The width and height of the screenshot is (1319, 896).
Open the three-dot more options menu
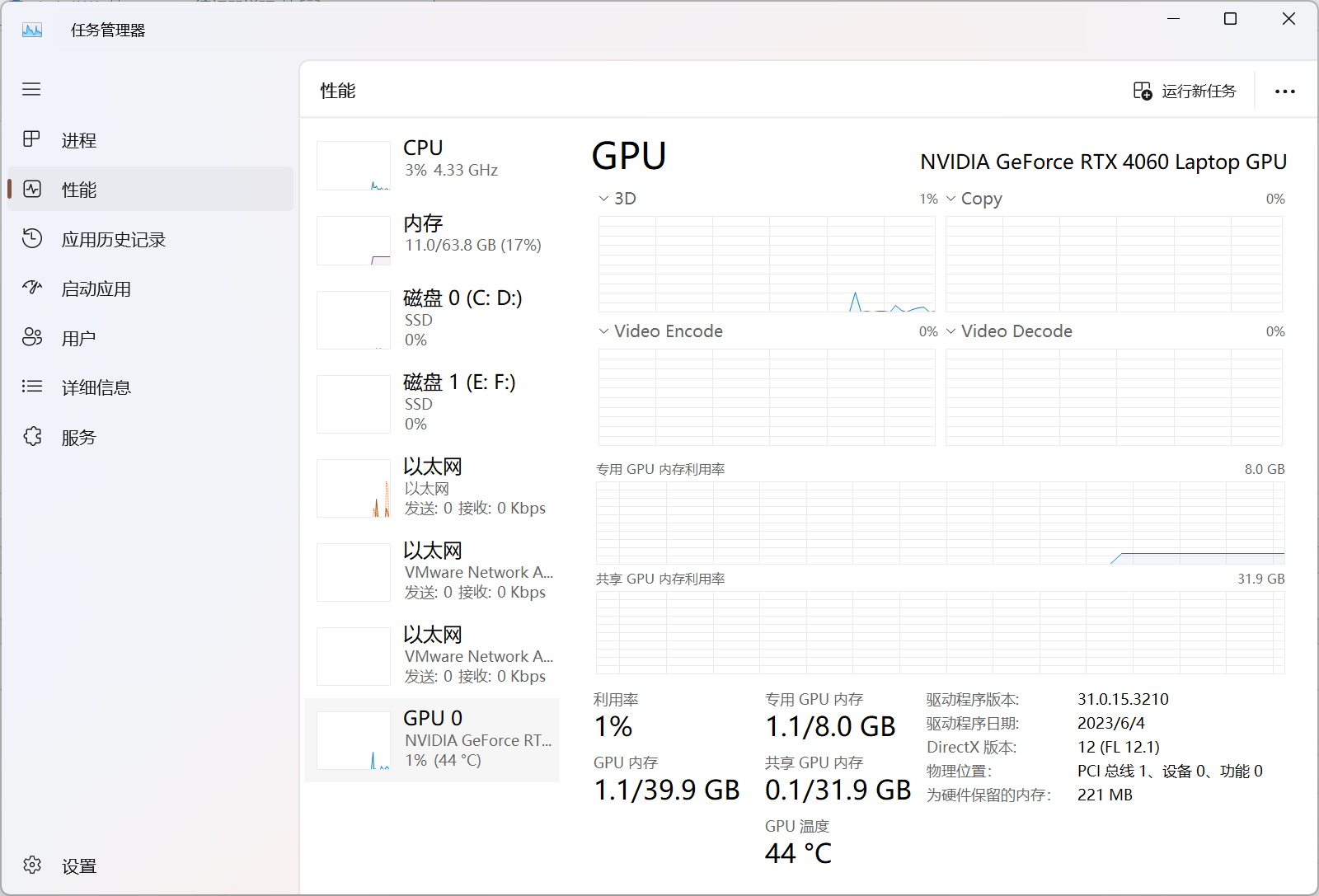[x=1284, y=91]
